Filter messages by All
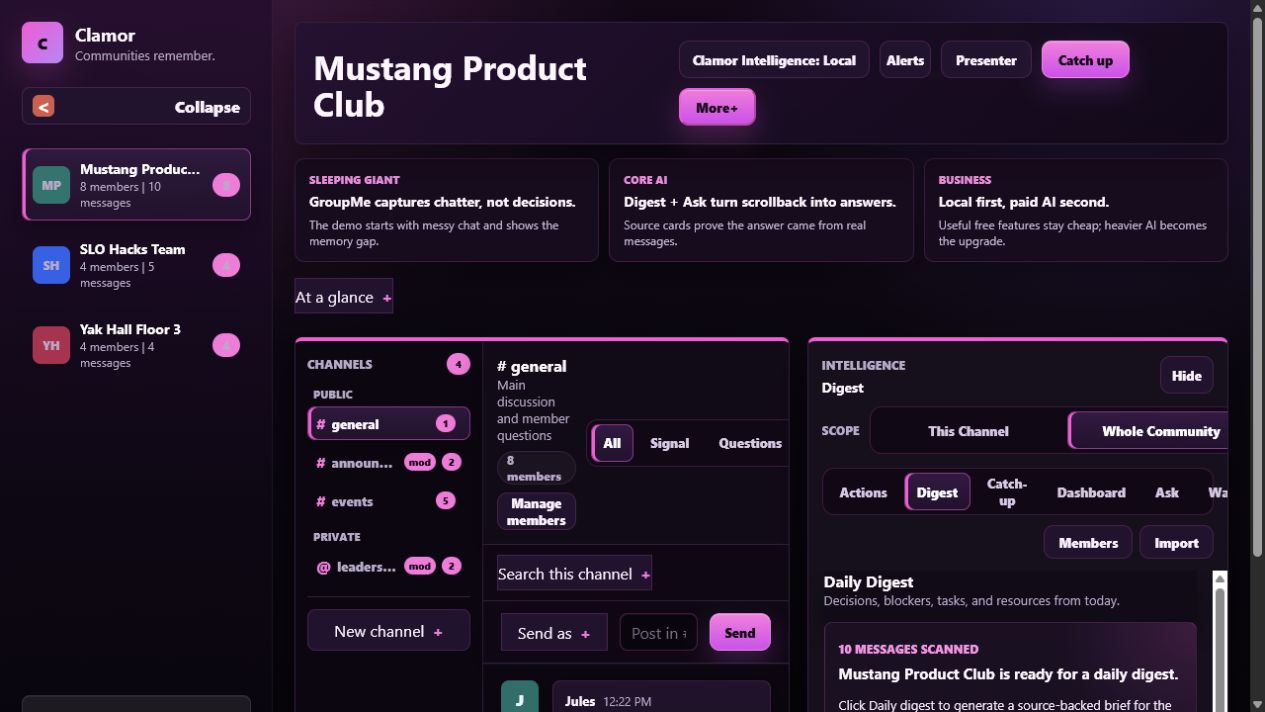The height and width of the screenshot is (712, 1265). coord(612,443)
